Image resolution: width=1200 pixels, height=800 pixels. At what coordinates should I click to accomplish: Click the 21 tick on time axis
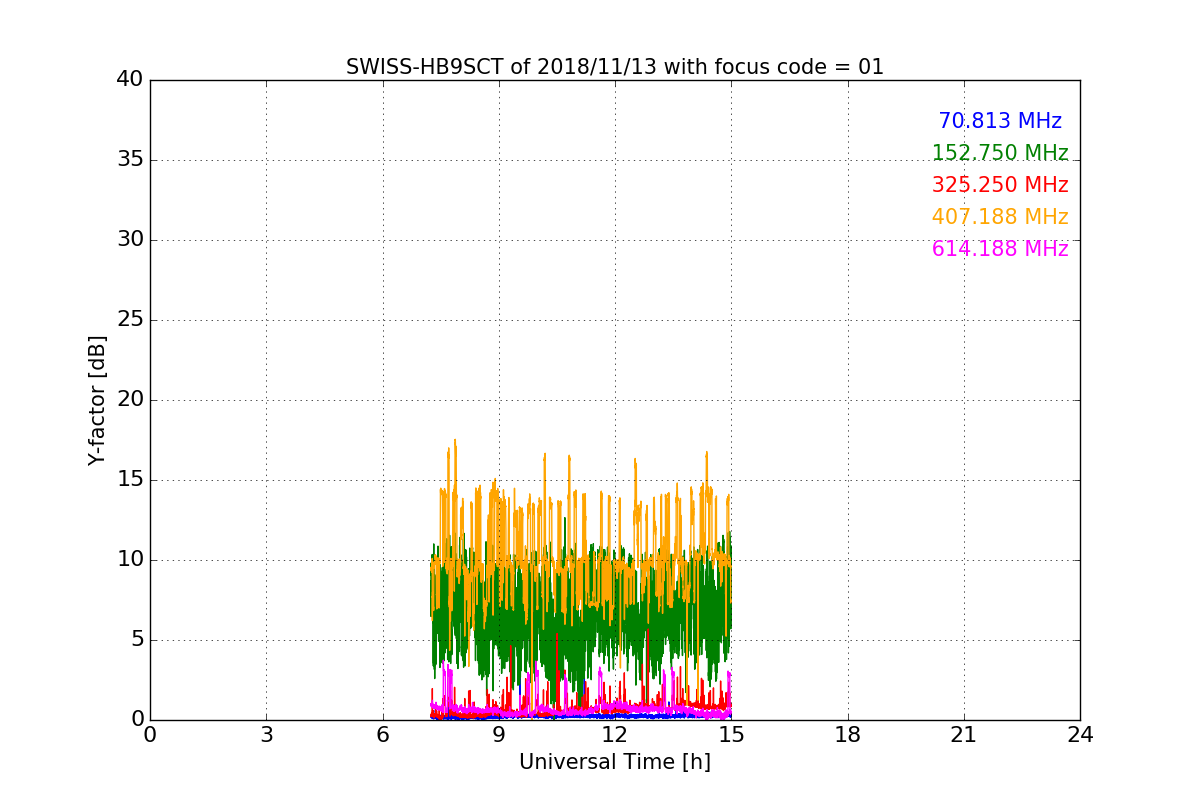point(964,735)
